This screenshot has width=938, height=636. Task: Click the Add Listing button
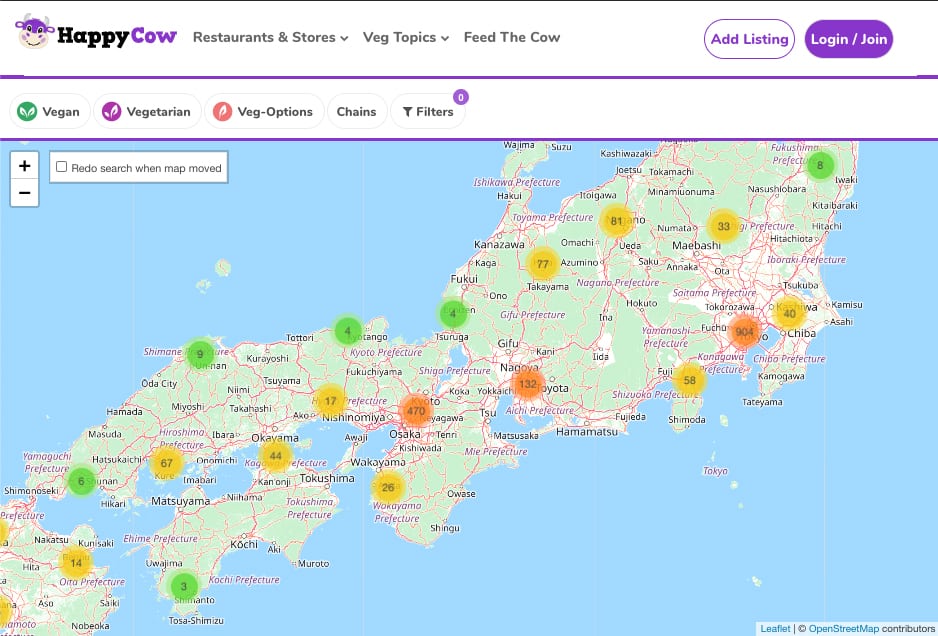749,39
